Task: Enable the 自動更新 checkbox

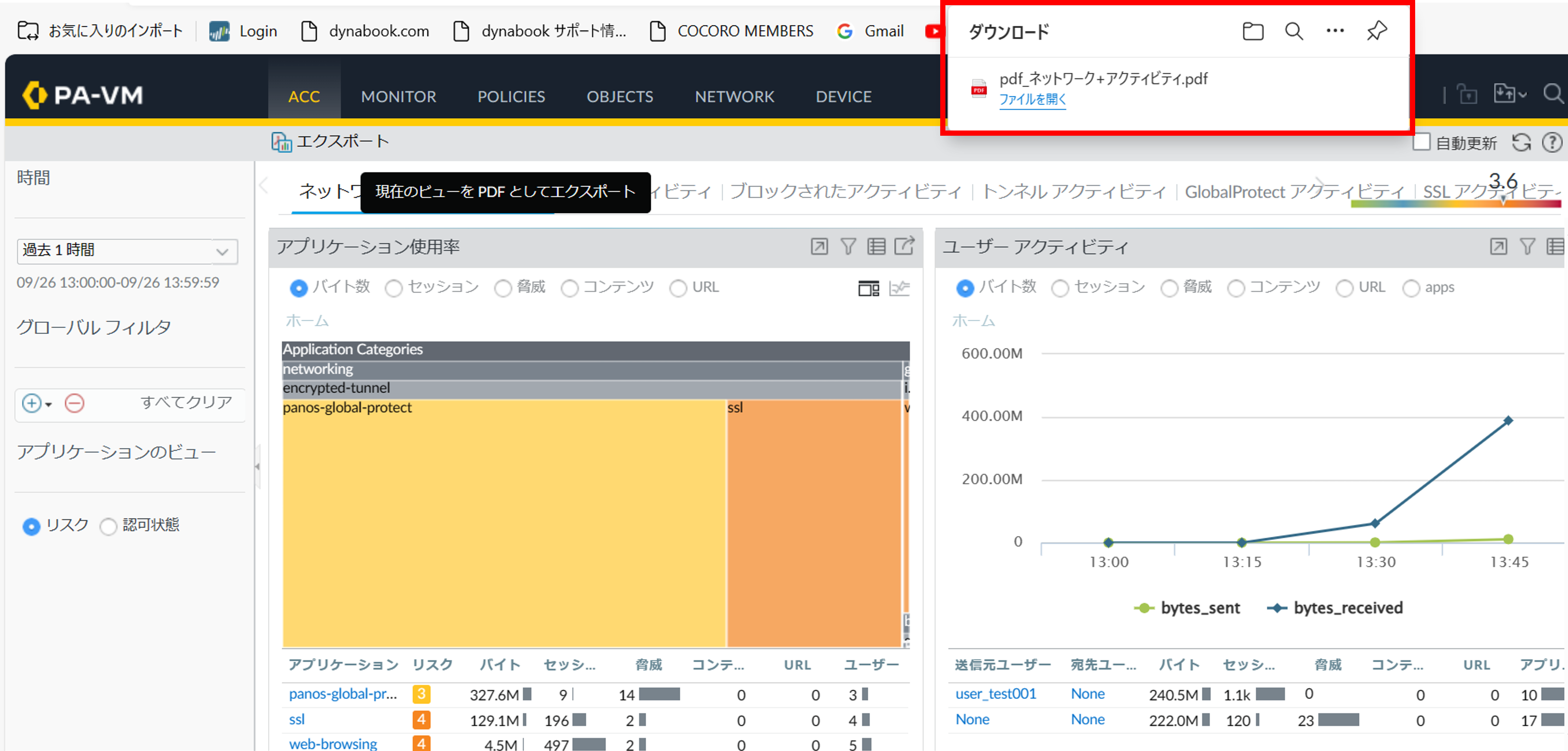Action: 1421,142
